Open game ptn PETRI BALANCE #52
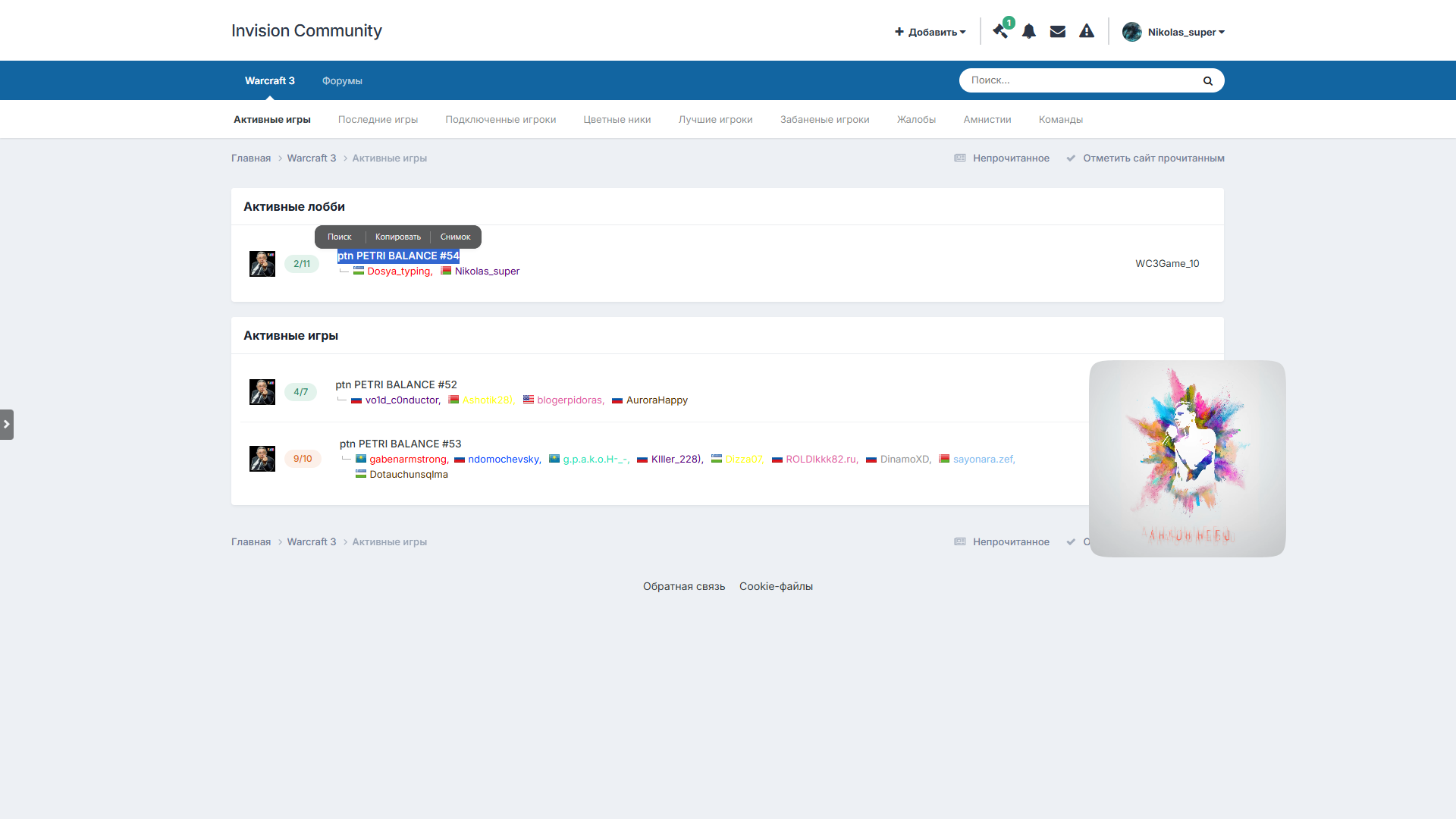 pyautogui.click(x=397, y=385)
